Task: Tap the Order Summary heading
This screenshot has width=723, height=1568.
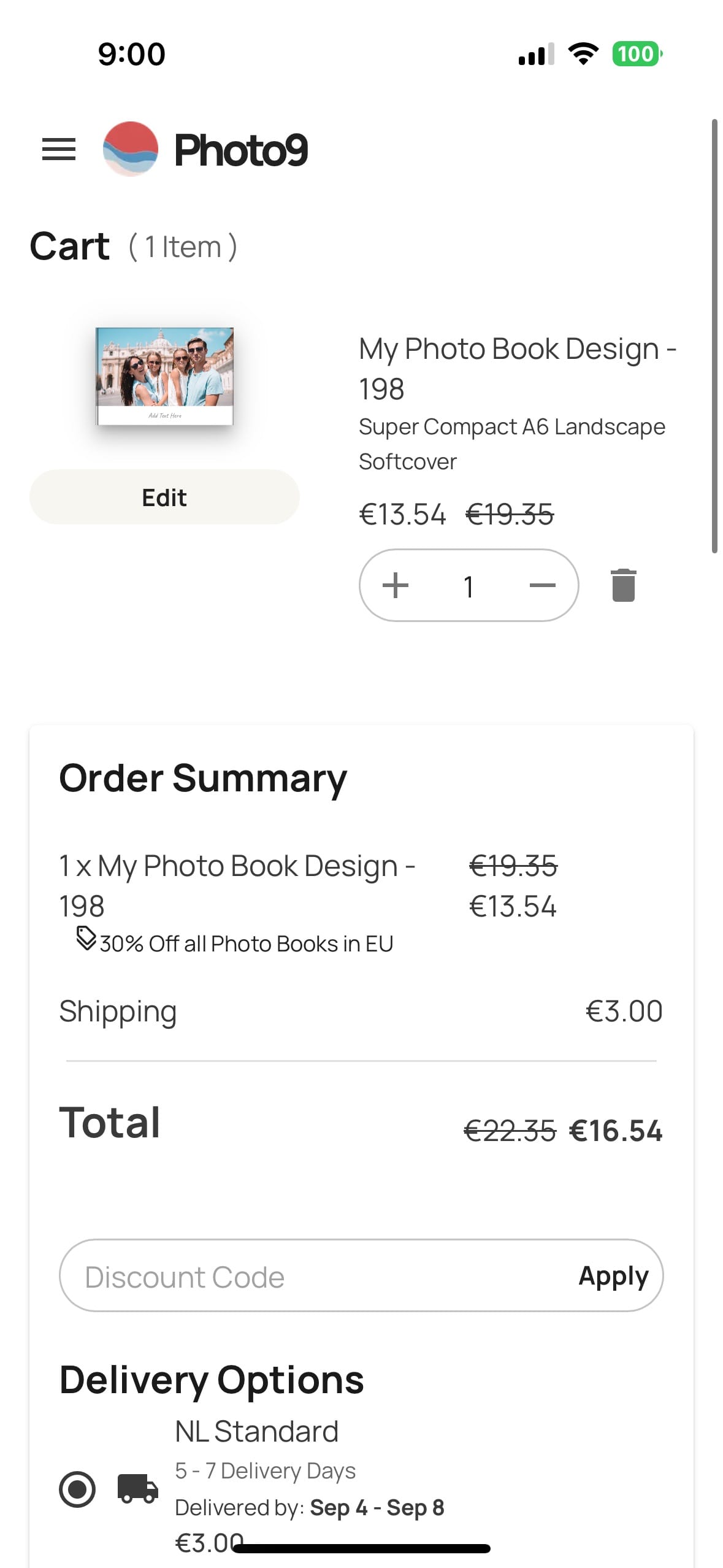Action: point(203,778)
